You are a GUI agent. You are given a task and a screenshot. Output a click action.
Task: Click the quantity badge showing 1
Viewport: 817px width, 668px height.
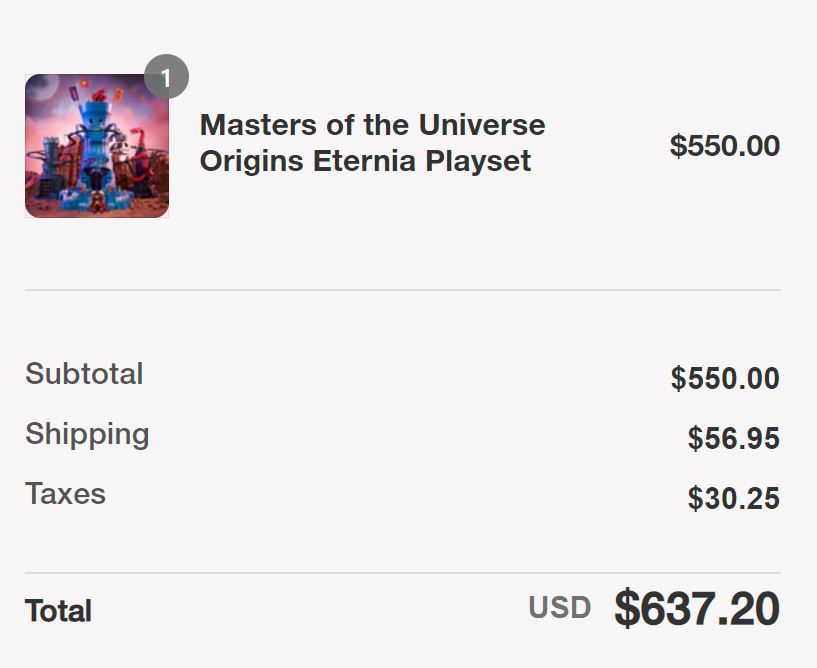pos(166,77)
